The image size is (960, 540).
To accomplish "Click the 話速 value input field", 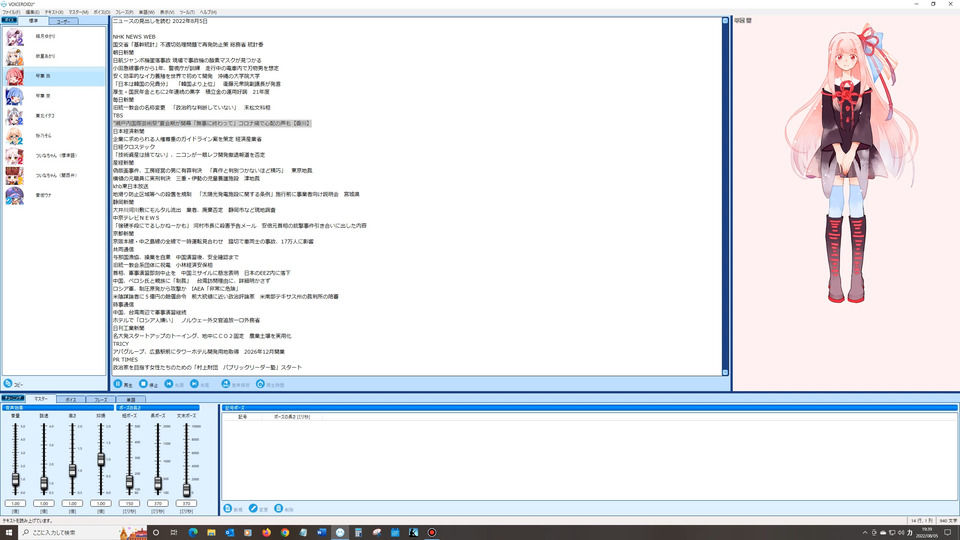I will click(43, 503).
